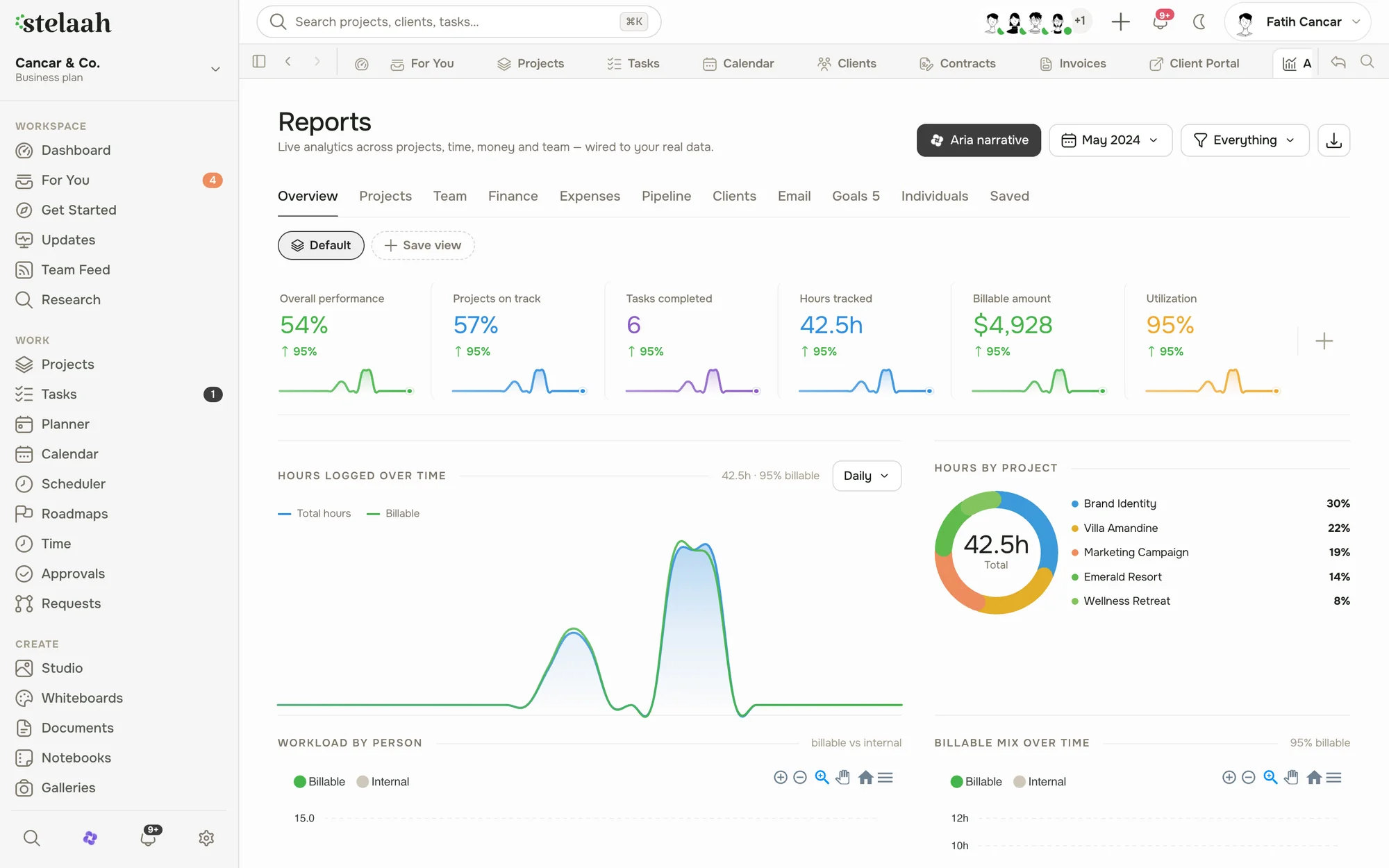Click the search icon in tab bar
Viewport: 1389px width, 868px height.
[1367, 62]
